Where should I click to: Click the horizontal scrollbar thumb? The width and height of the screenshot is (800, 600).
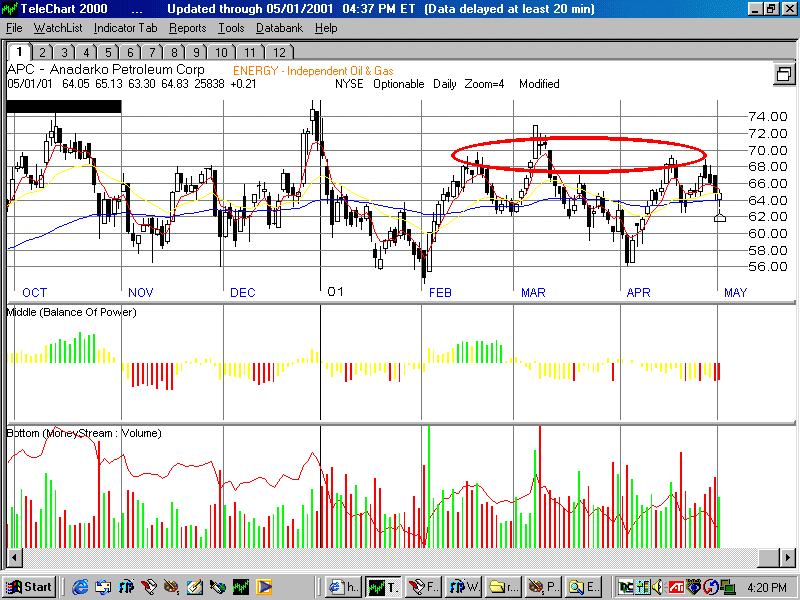pos(769,558)
